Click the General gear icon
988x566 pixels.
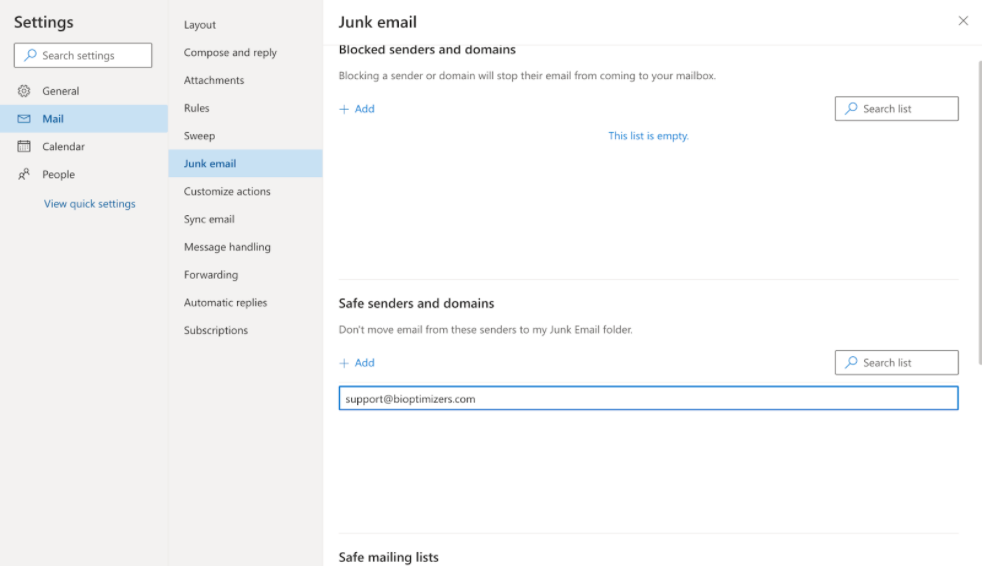[x=24, y=91]
